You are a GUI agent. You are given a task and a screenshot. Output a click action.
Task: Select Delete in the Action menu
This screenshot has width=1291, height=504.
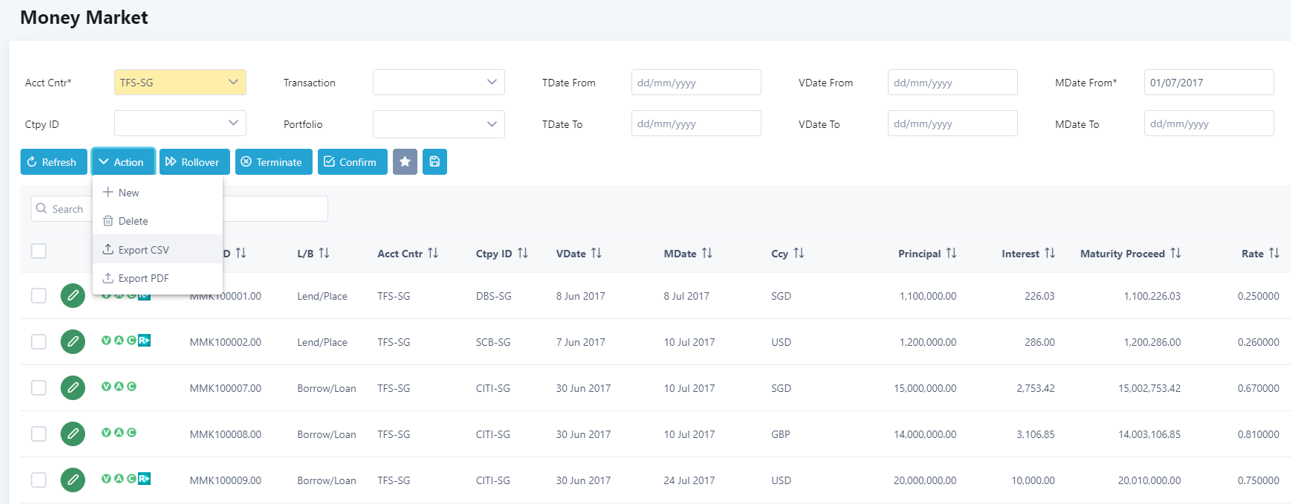132,221
